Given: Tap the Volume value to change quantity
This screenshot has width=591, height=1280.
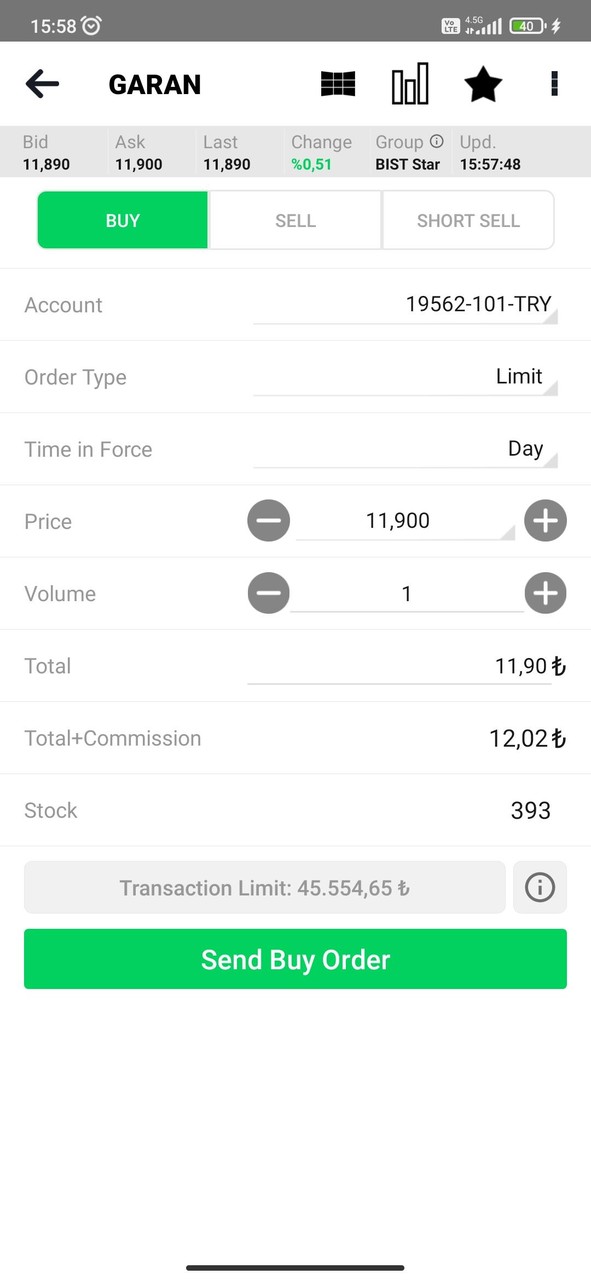Looking at the screenshot, I should click(406, 593).
